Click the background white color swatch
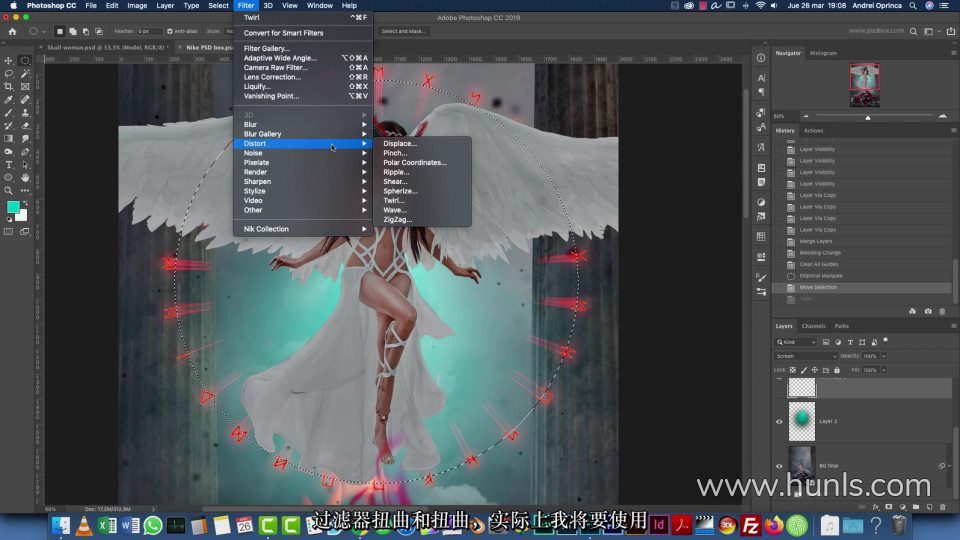 pyautogui.click(x=23, y=216)
